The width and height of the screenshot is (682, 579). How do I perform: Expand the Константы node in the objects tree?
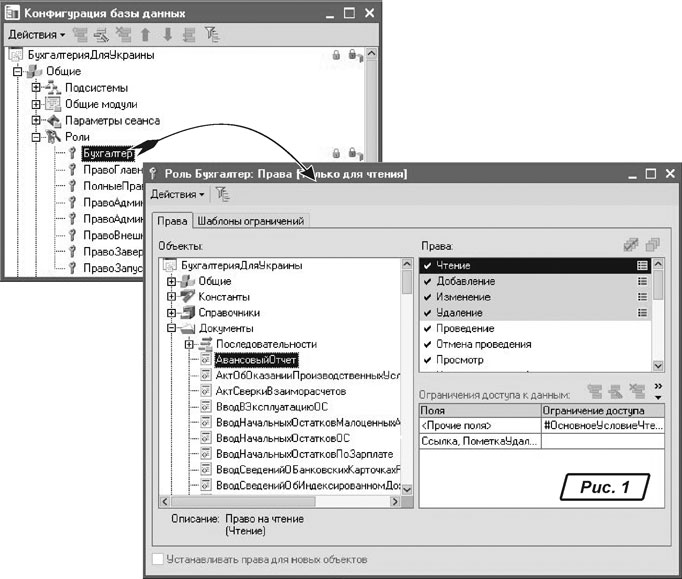(171, 297)
